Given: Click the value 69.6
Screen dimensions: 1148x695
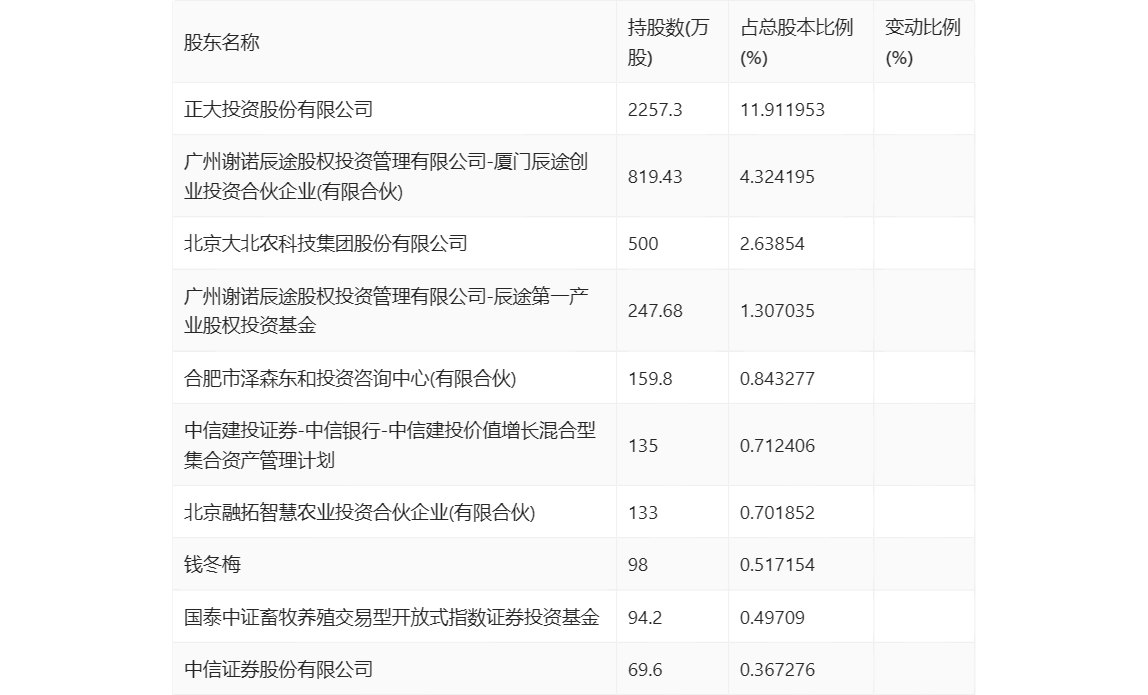Looking at the screenshot, I should 644,669.
